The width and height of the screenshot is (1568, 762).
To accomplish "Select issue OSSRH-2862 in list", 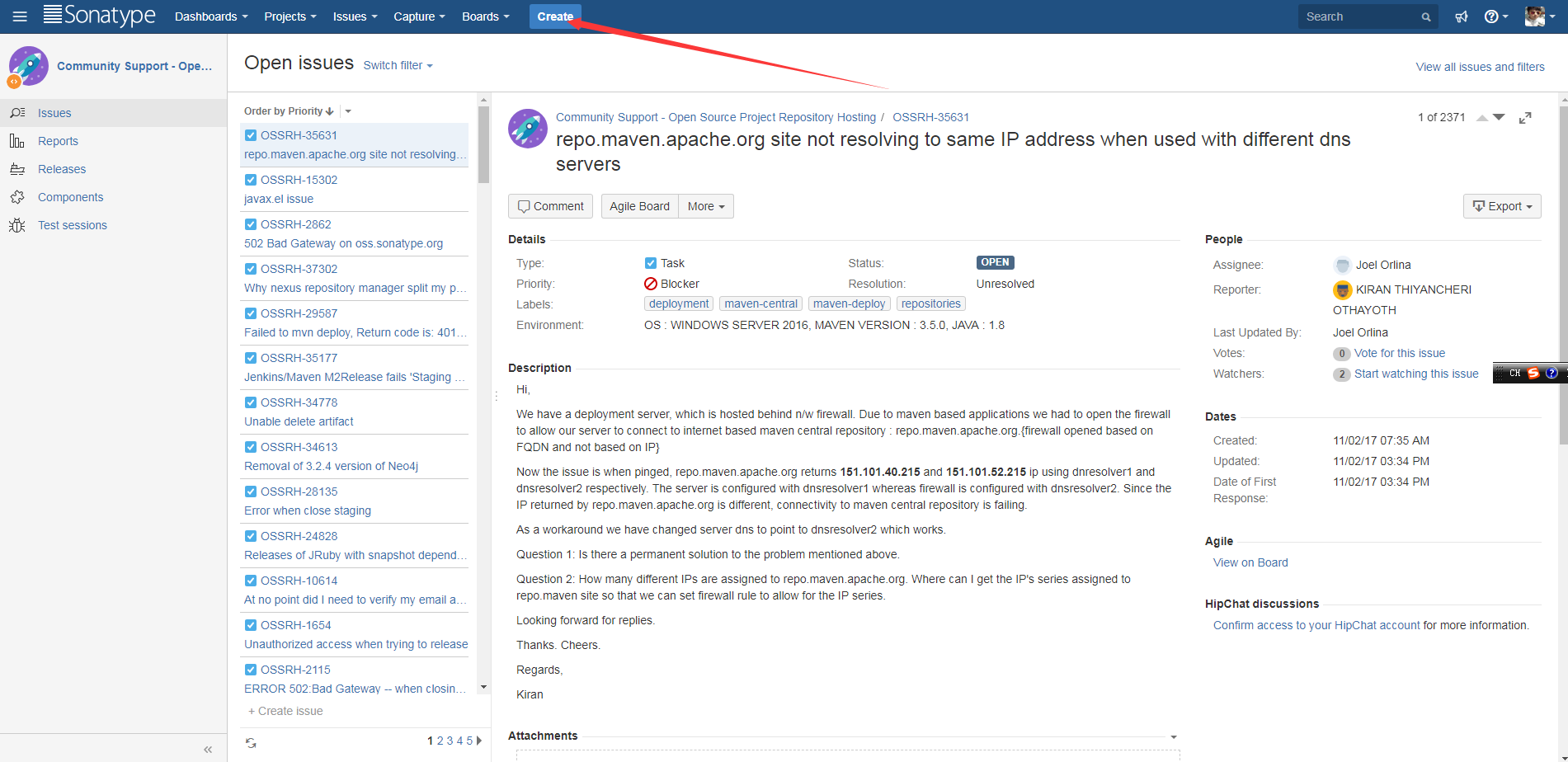I will pos(355,234).
